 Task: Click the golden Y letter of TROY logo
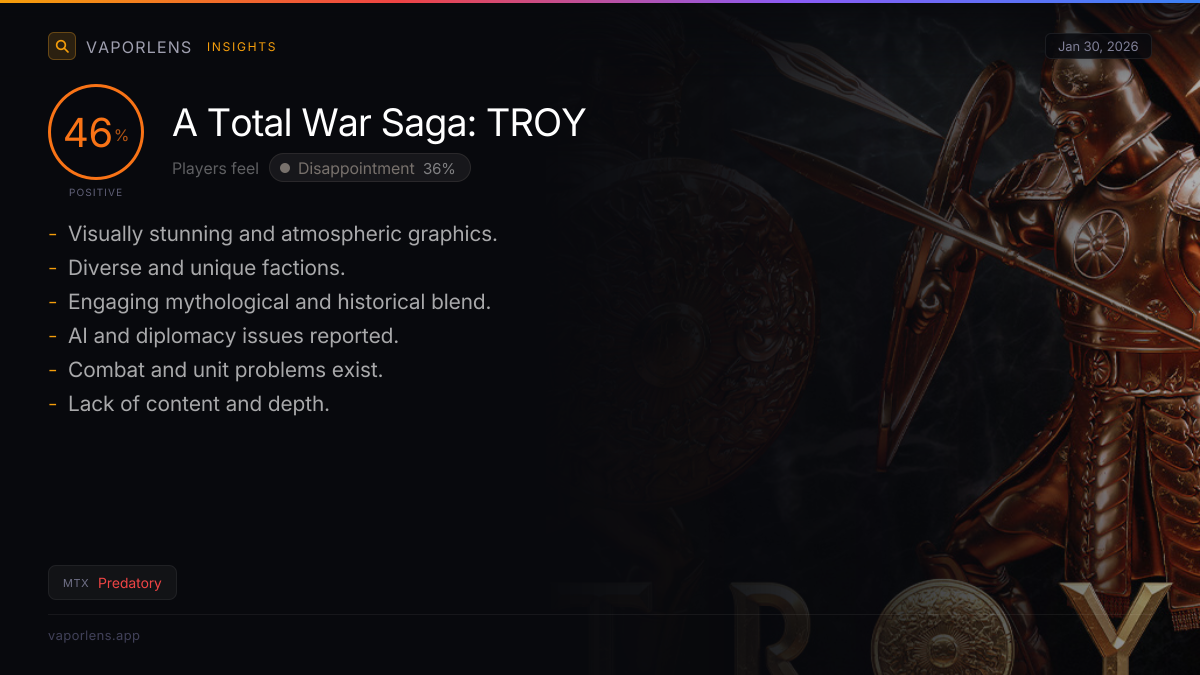point(1115,625)
